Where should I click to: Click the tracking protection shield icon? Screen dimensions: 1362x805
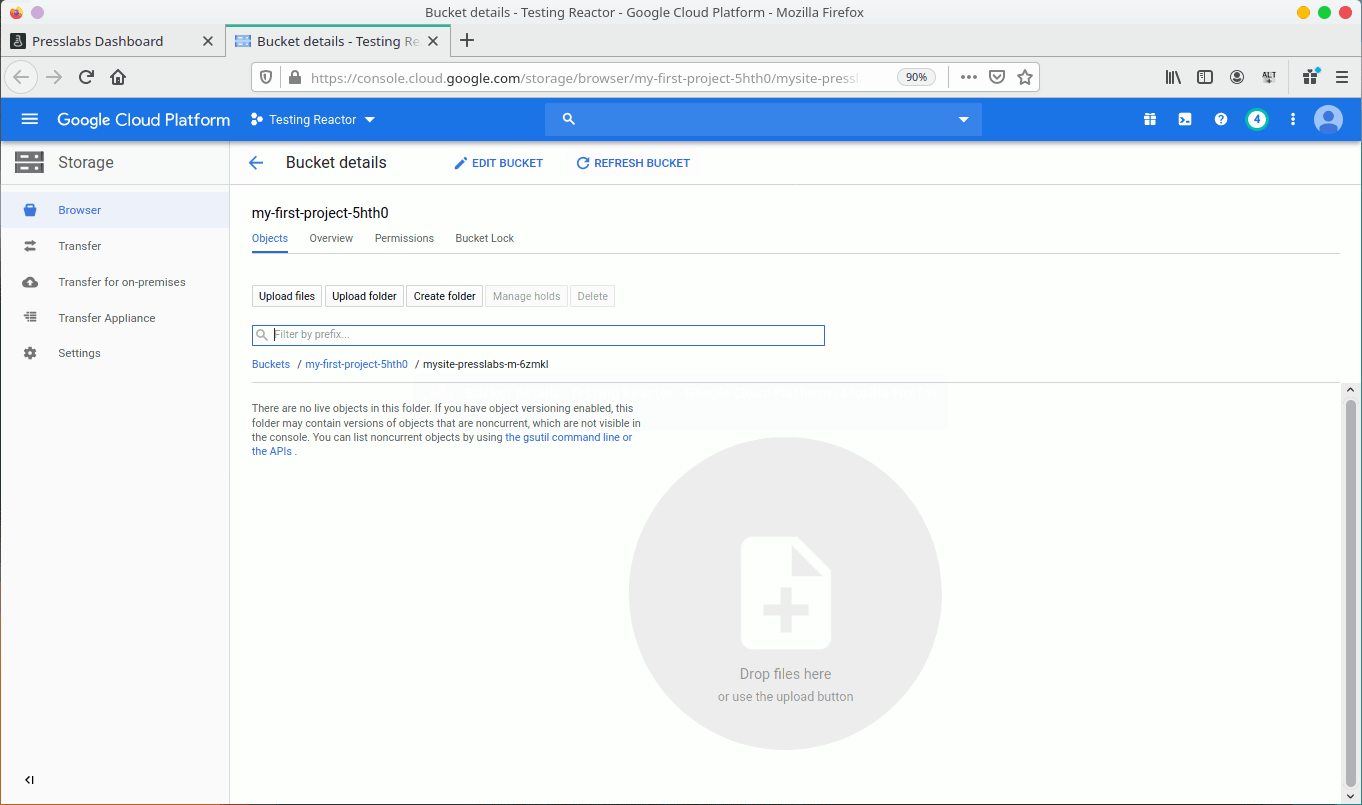(x=266, y=77)
